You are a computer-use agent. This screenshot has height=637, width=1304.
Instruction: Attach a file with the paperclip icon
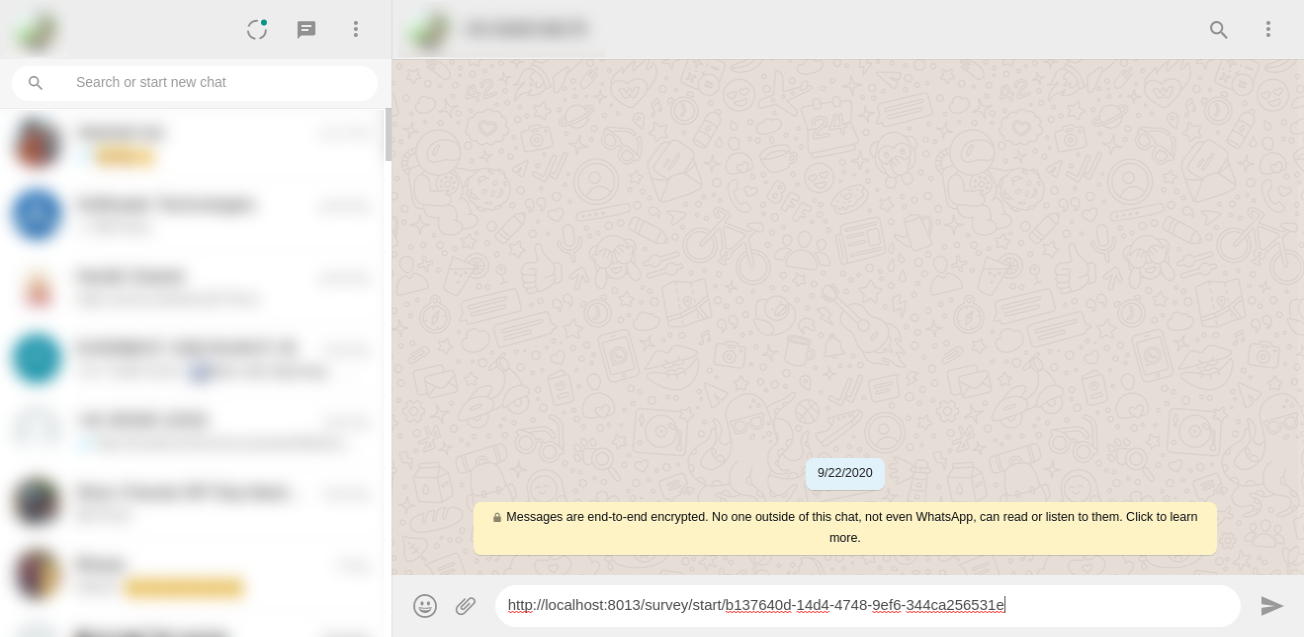(x=465, y=606)
